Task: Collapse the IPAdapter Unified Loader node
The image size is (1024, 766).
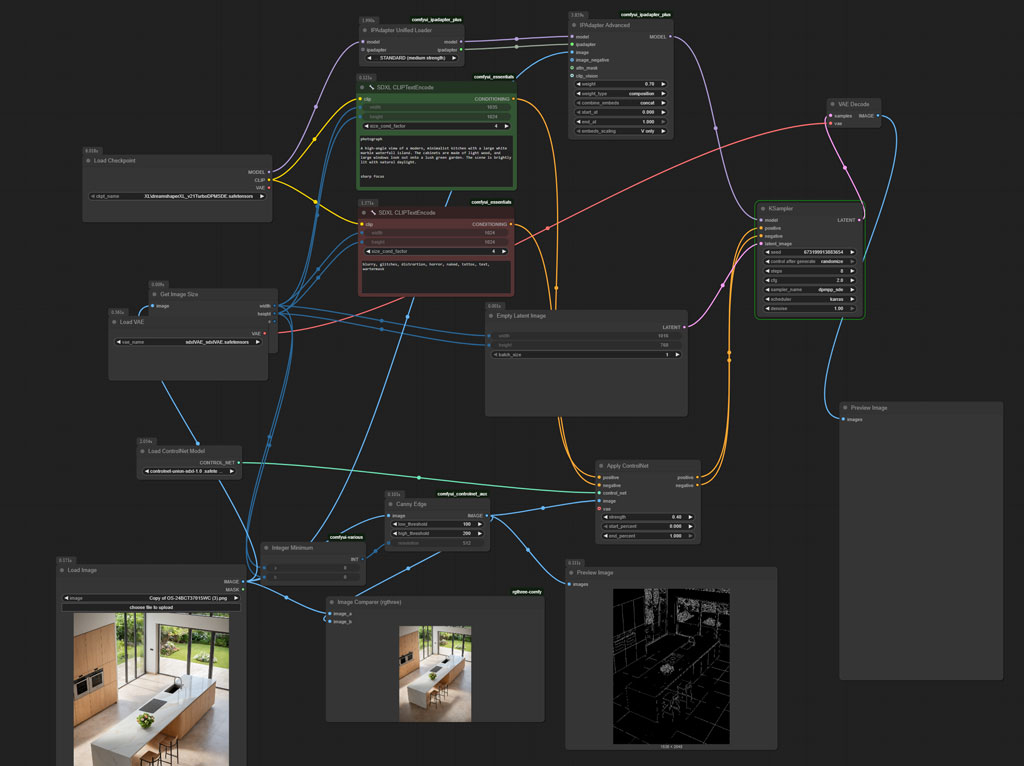Action: point(364,31)
